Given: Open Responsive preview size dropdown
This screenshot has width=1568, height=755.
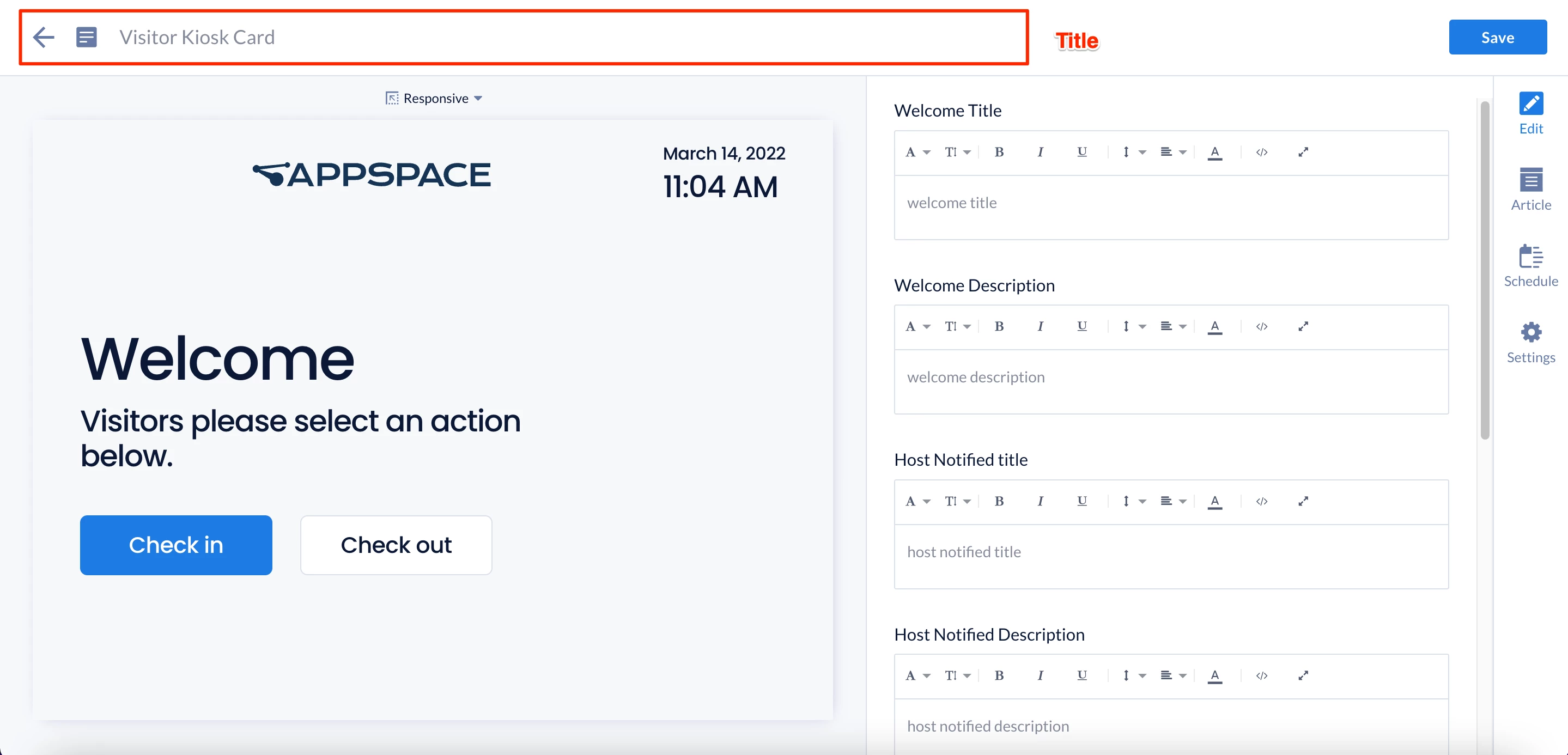Looking at the screenshot, I should [435, 99].
